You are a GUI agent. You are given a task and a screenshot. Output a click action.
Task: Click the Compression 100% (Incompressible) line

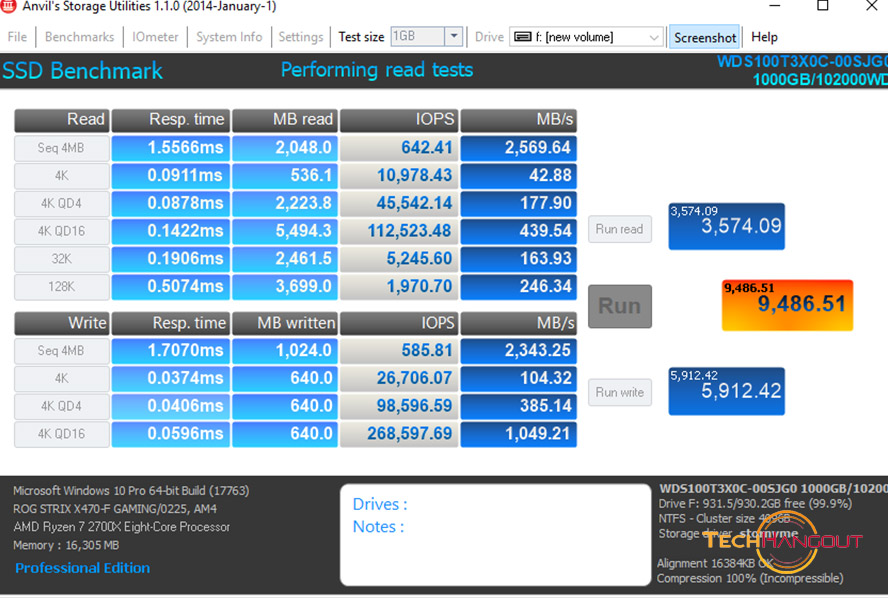tap(750, 579)
